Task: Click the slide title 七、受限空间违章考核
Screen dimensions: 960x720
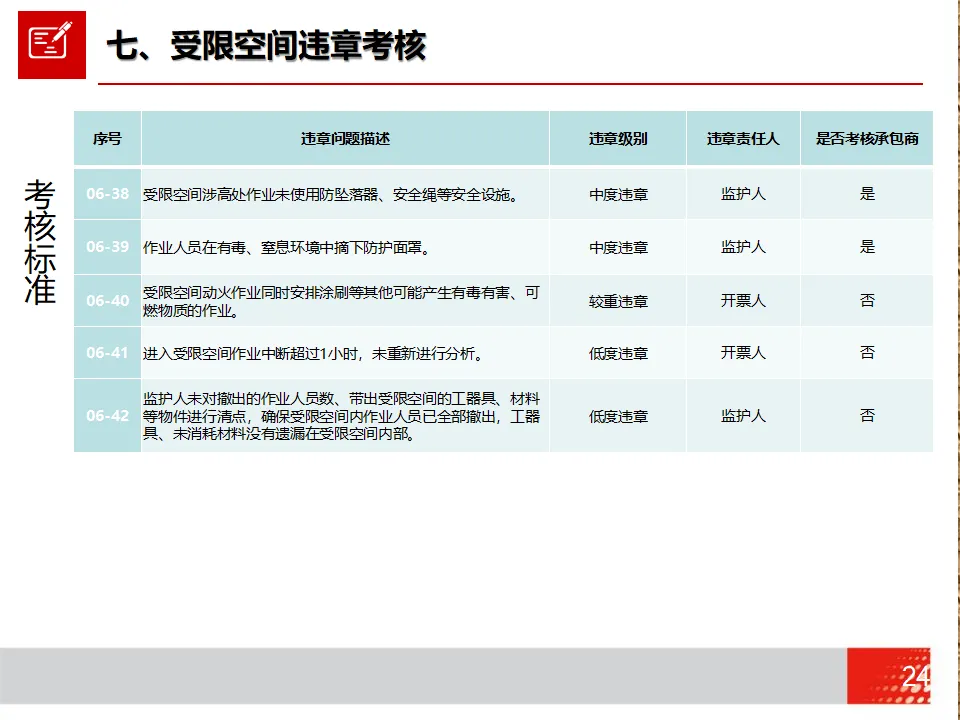Action: click(x=266, y=46)
